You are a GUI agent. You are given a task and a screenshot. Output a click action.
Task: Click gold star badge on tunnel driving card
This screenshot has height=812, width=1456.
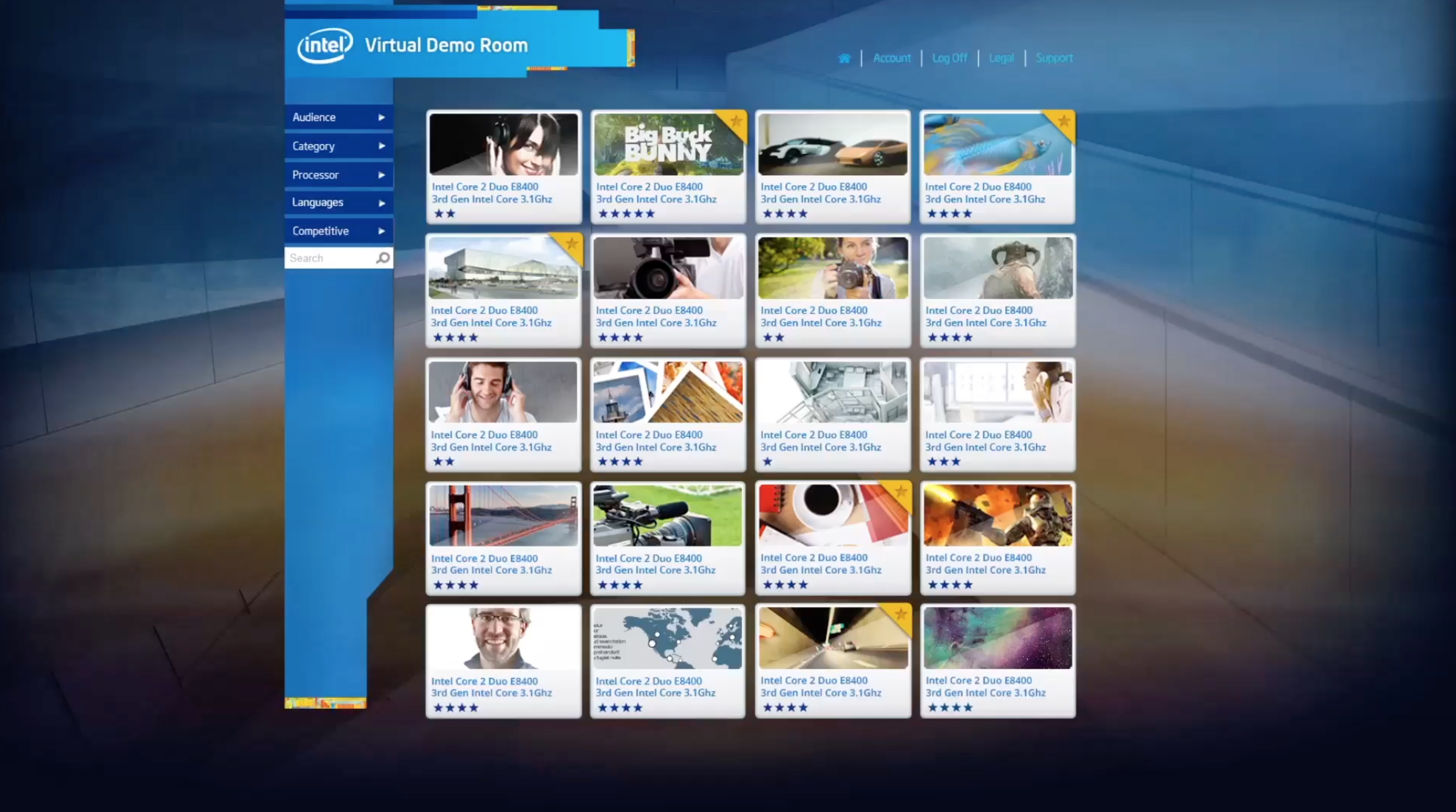(900, 614)
